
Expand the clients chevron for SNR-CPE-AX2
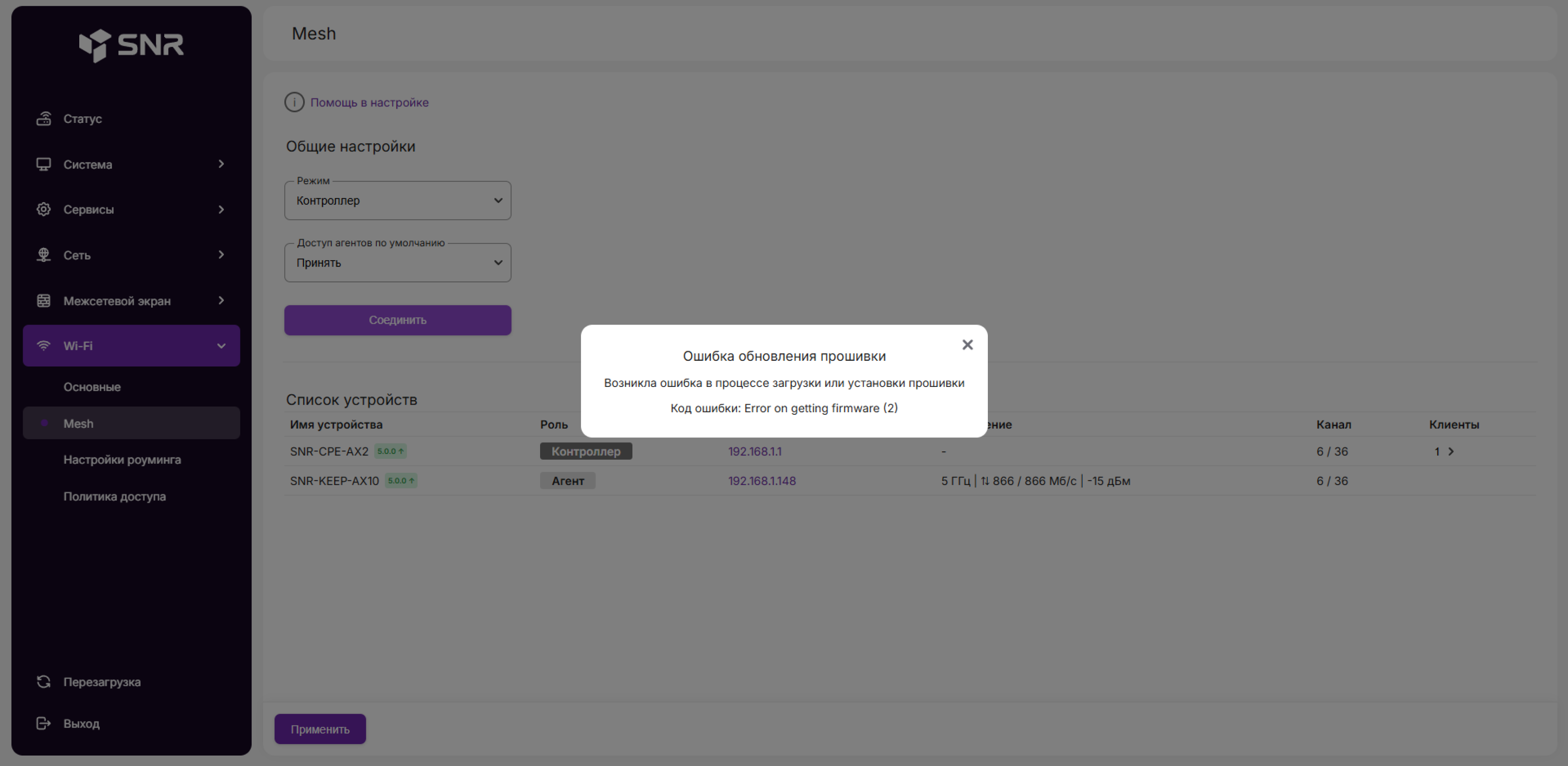[1451, 451]
